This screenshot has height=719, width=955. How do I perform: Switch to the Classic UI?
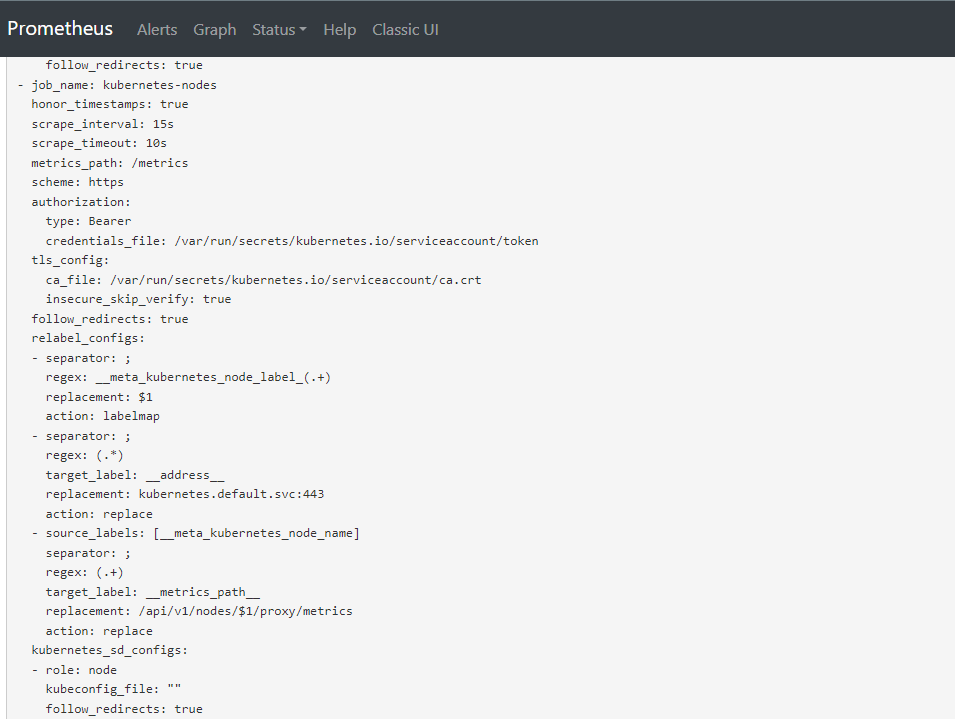pyautogui.click(x=405, y=29)
